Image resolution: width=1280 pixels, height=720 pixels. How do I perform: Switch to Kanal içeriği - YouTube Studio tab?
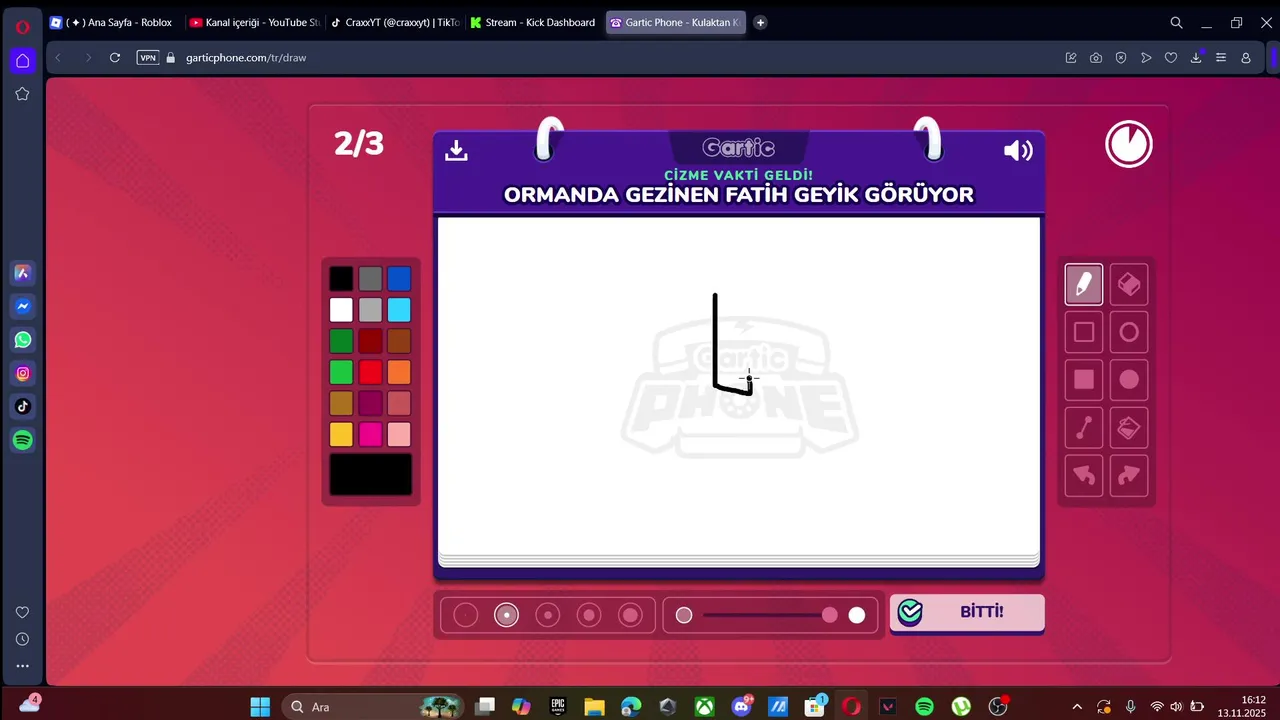coord(255,22)
